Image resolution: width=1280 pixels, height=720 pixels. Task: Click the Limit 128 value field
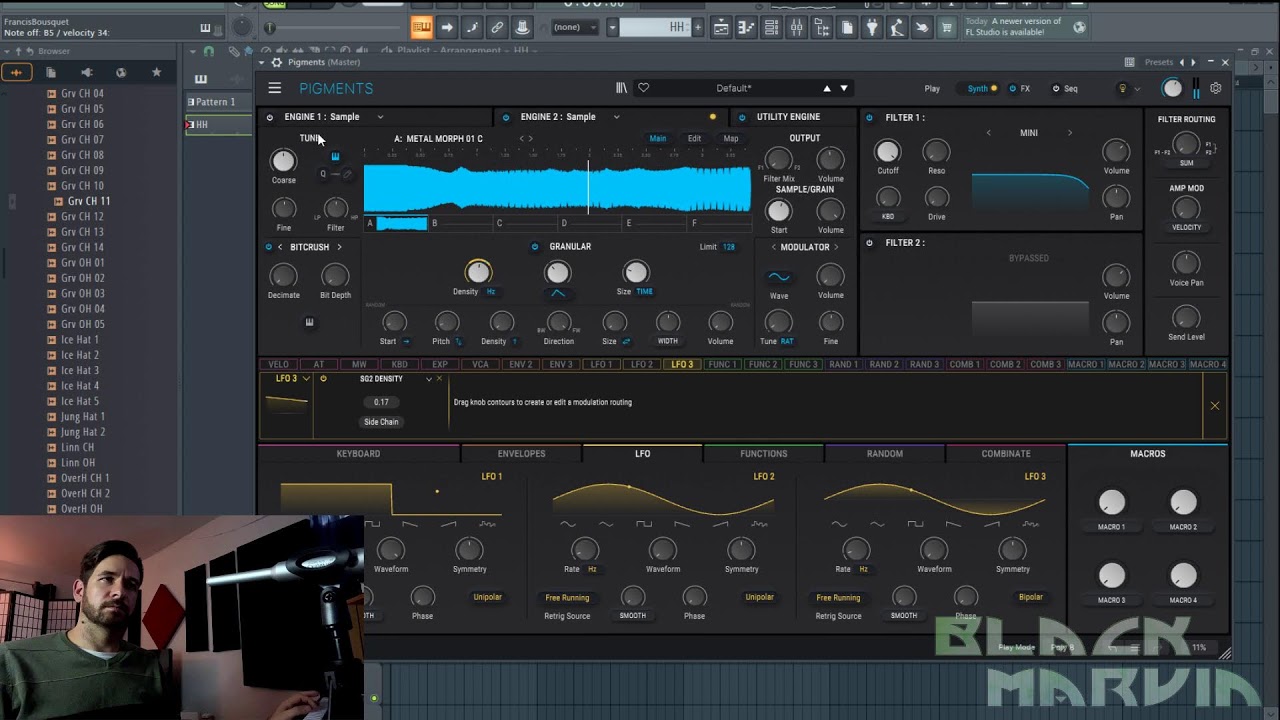[x=729, y=247]
